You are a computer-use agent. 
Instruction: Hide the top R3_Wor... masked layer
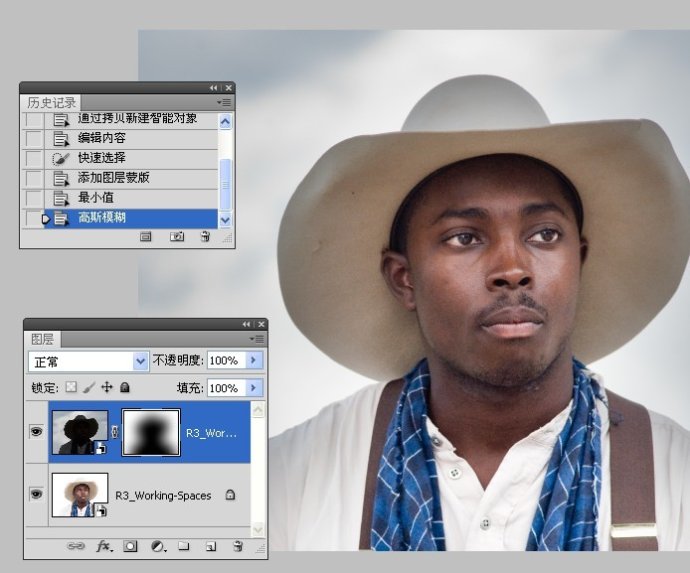click(x=36, y=431)
